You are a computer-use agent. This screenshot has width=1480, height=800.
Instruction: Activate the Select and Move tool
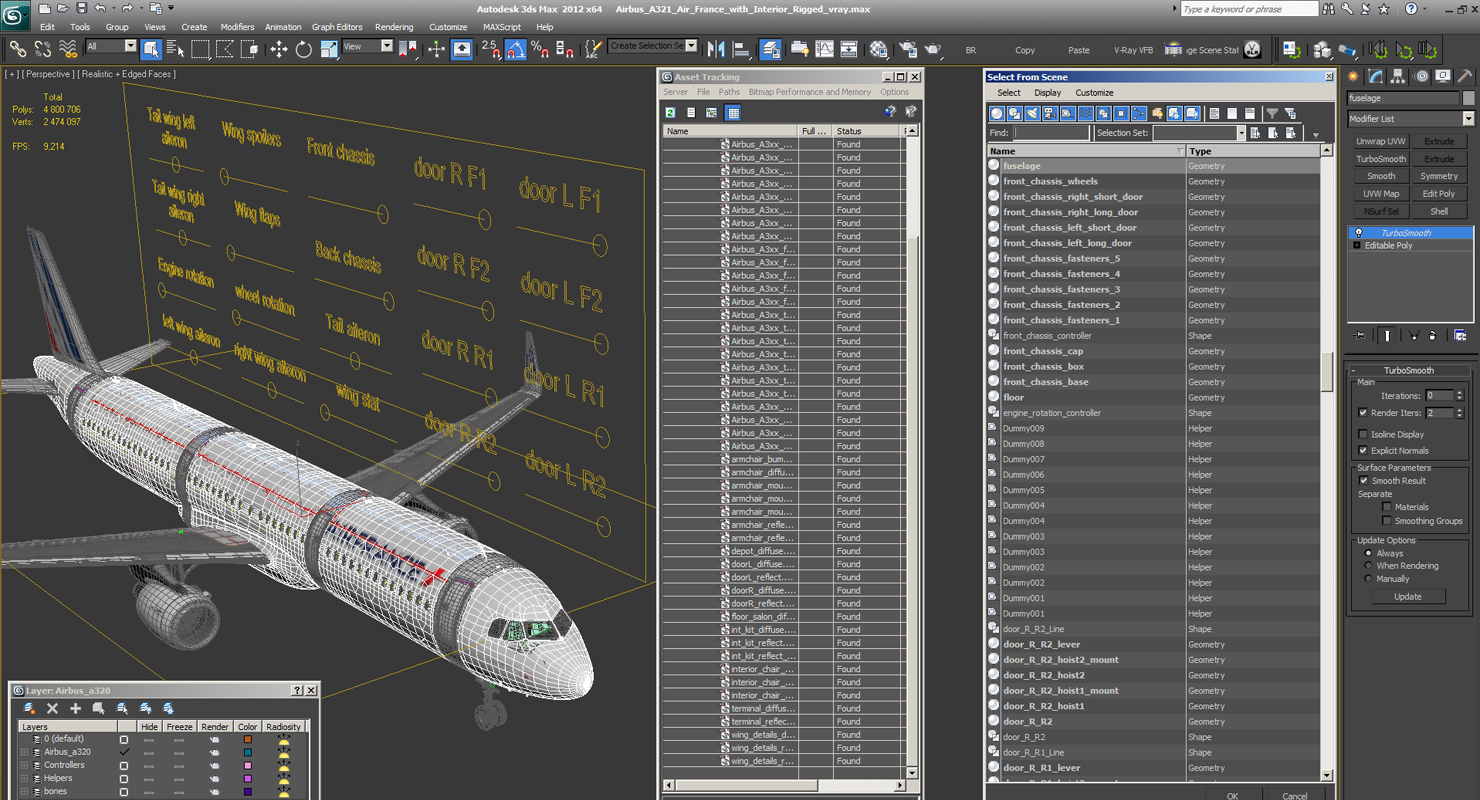pos(278,48)
